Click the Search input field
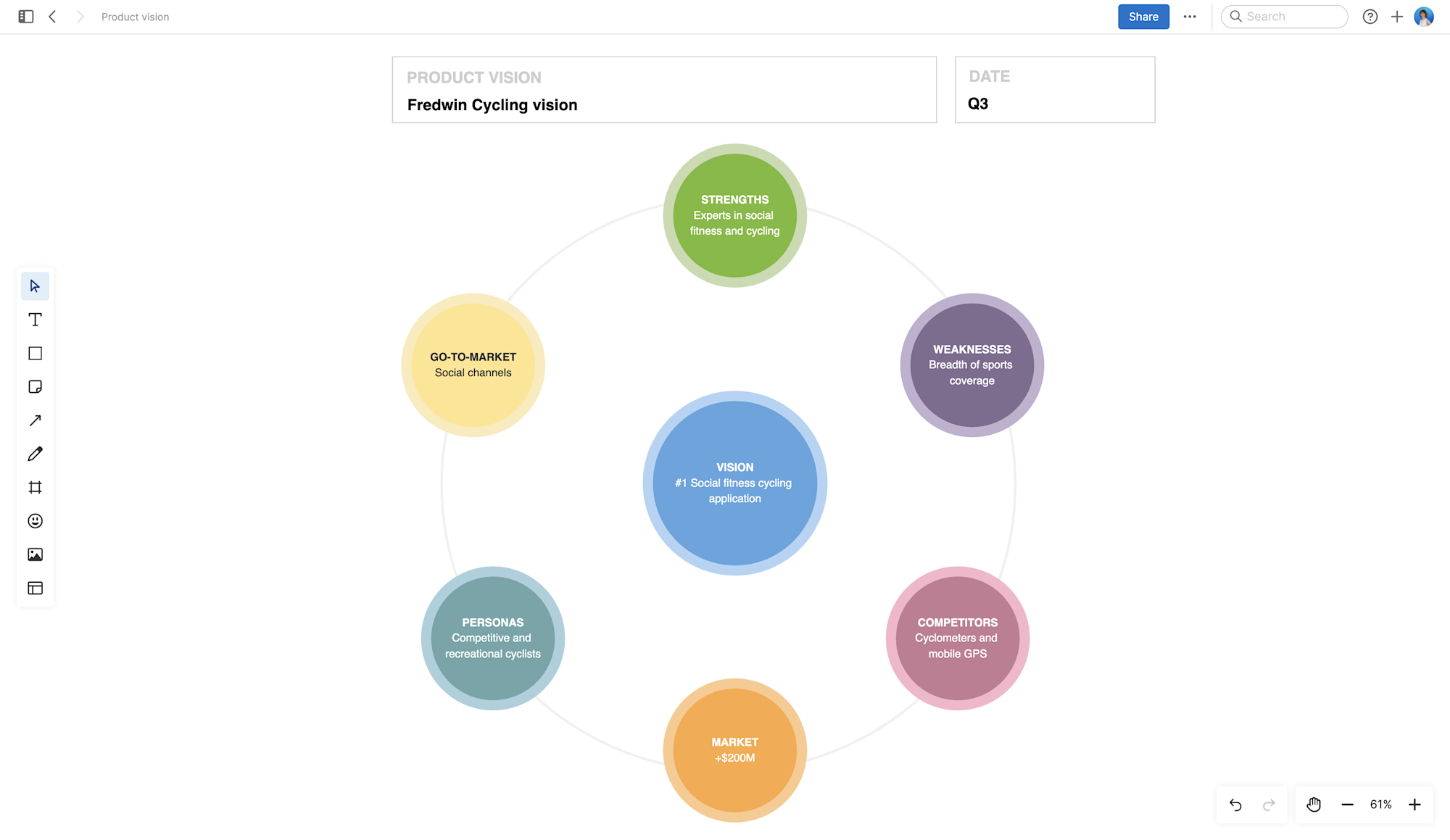Viewport: 1450px width, 840px height. click(1290, 17)
